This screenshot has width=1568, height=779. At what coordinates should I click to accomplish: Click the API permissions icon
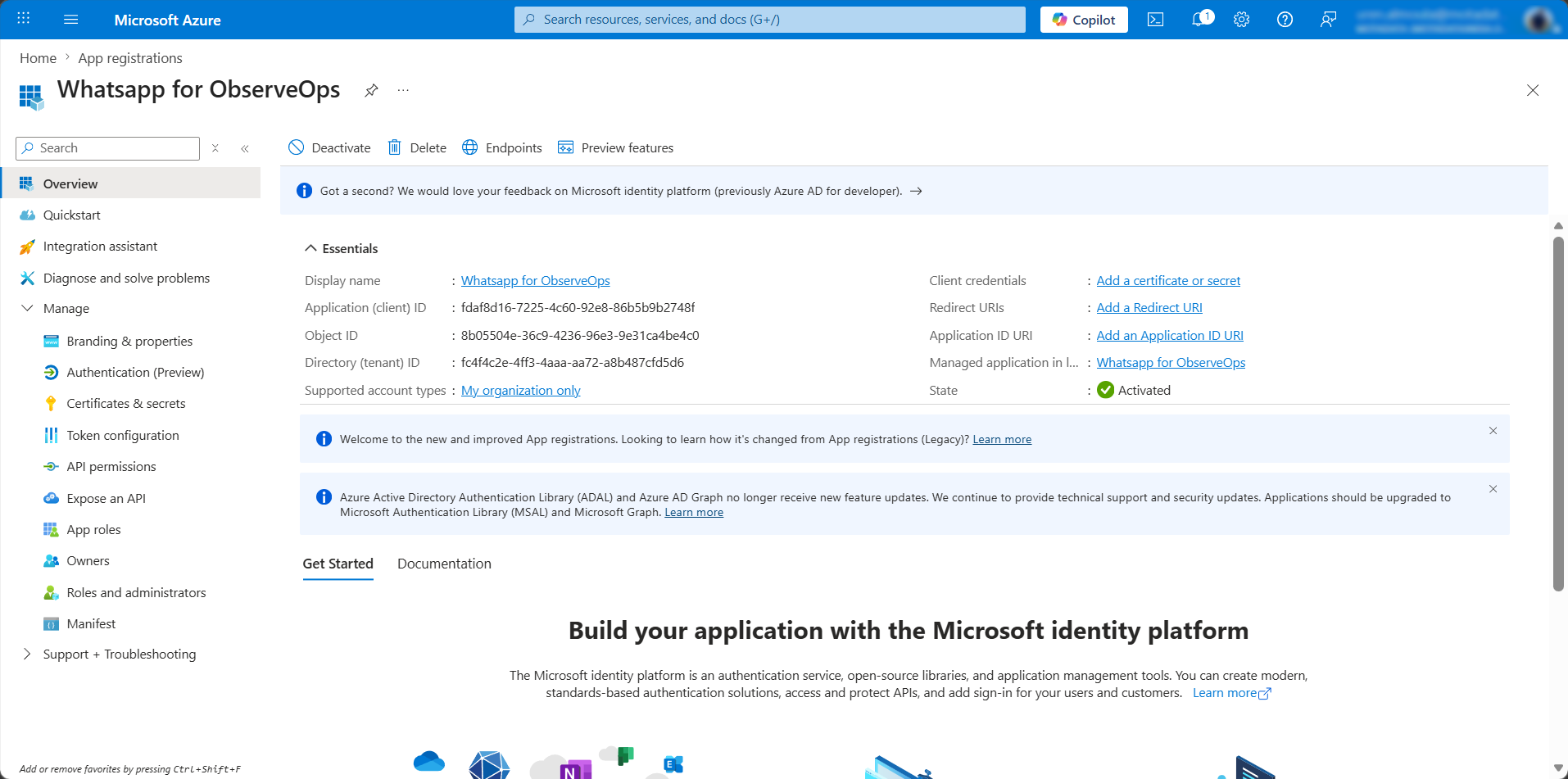51,467
